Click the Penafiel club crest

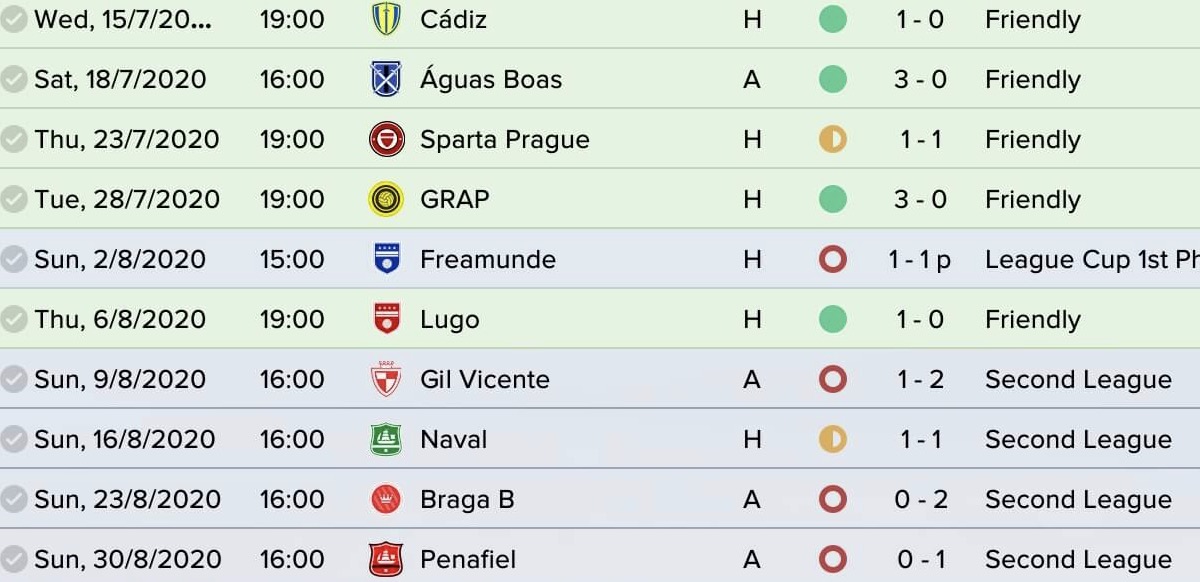386,559
